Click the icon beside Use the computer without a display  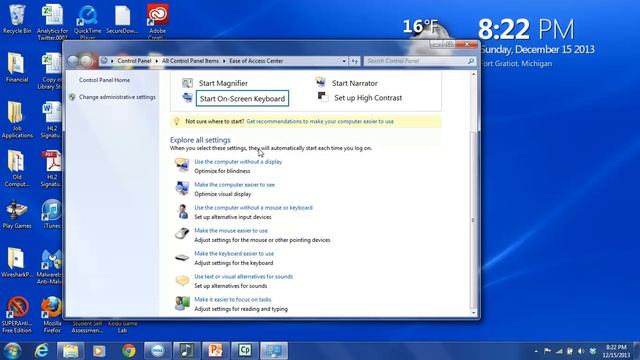point(182,165)
